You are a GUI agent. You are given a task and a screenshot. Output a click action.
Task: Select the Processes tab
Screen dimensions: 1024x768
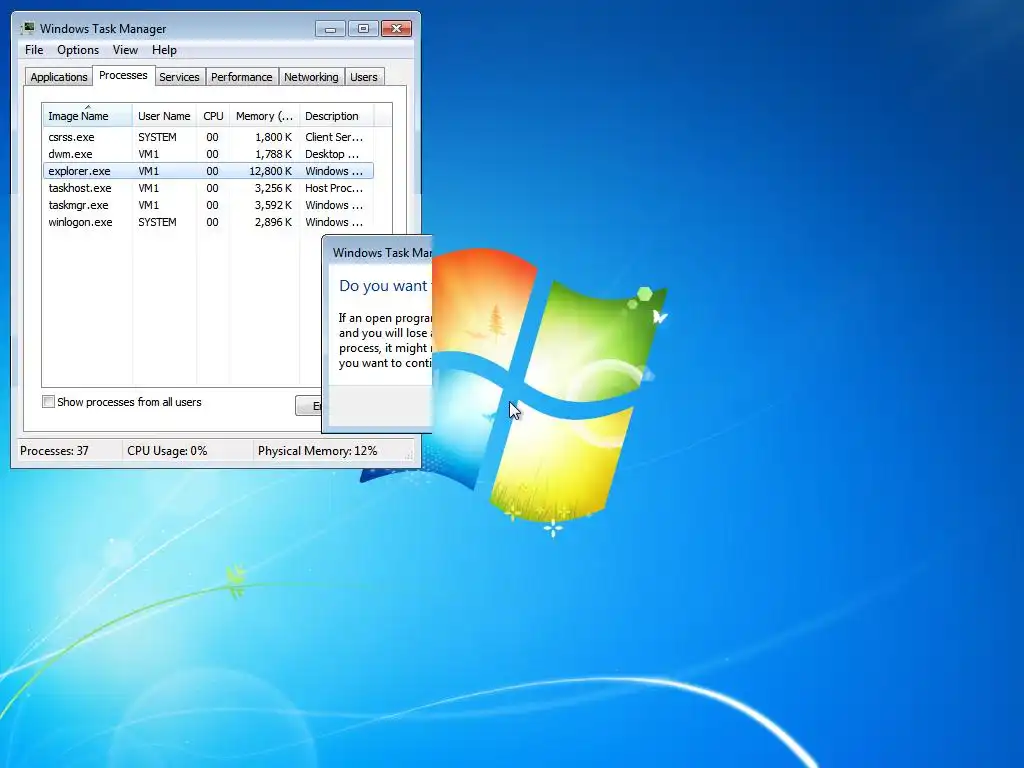click(x=123, y=75)
